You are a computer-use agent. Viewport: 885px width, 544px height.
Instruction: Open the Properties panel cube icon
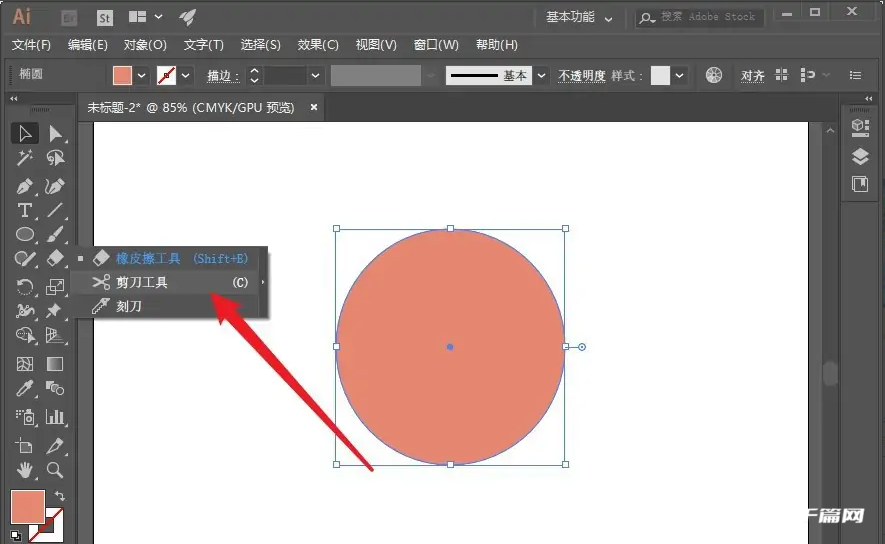point(860,128)
